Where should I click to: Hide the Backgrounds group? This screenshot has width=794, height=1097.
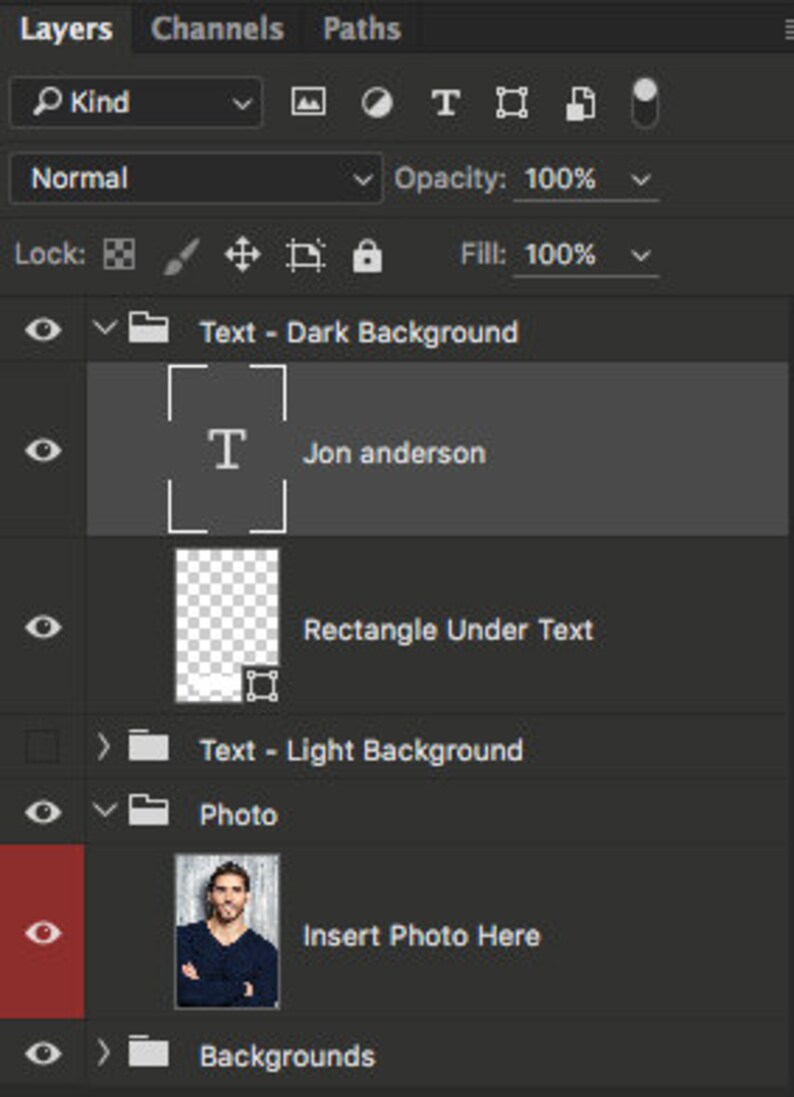click(x=43, y=1053)
